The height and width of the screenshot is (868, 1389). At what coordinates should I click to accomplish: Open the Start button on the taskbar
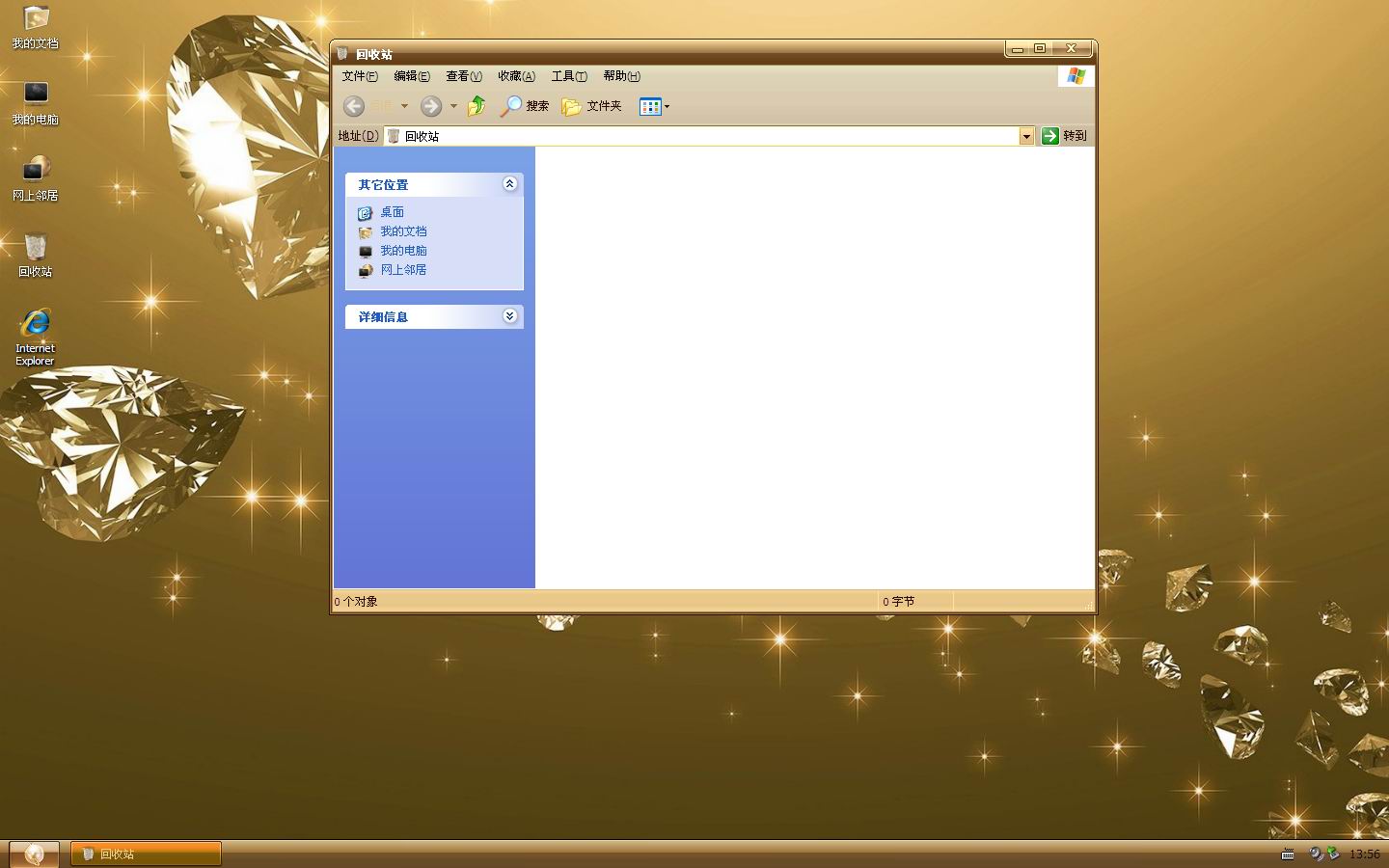pyautogui.click(x=34, y=854)
